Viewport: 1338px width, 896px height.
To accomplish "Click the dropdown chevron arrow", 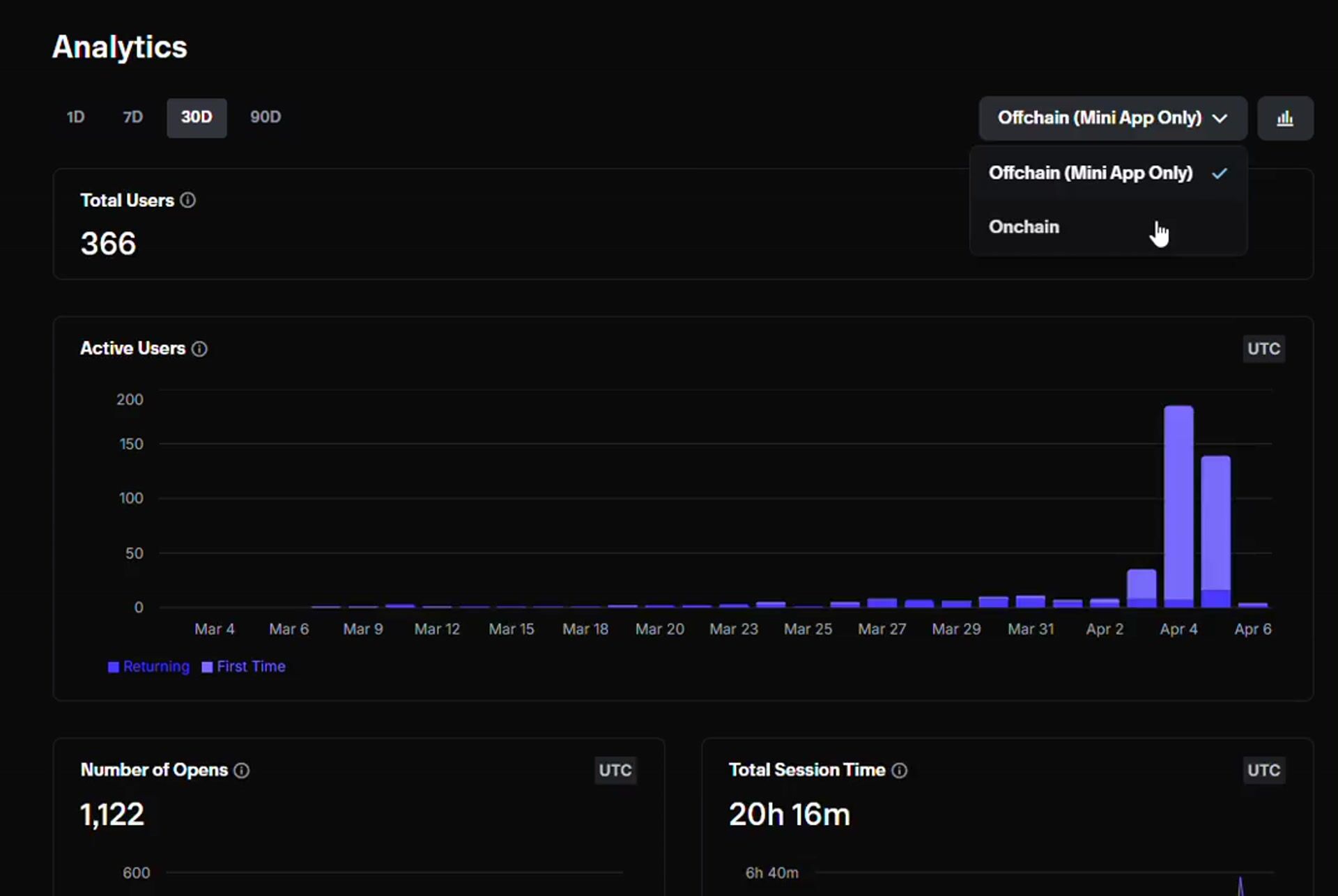I will click(1220, 118).
